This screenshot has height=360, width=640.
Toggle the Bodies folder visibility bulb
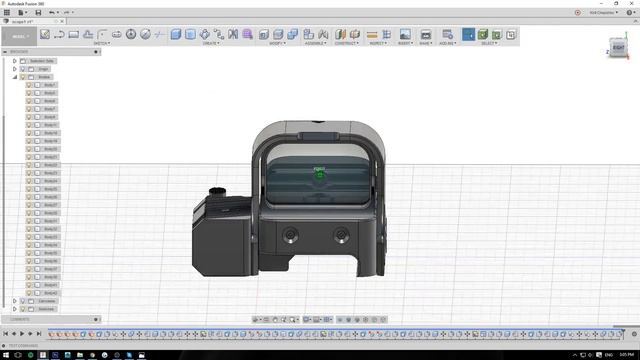tap(23, 77)
